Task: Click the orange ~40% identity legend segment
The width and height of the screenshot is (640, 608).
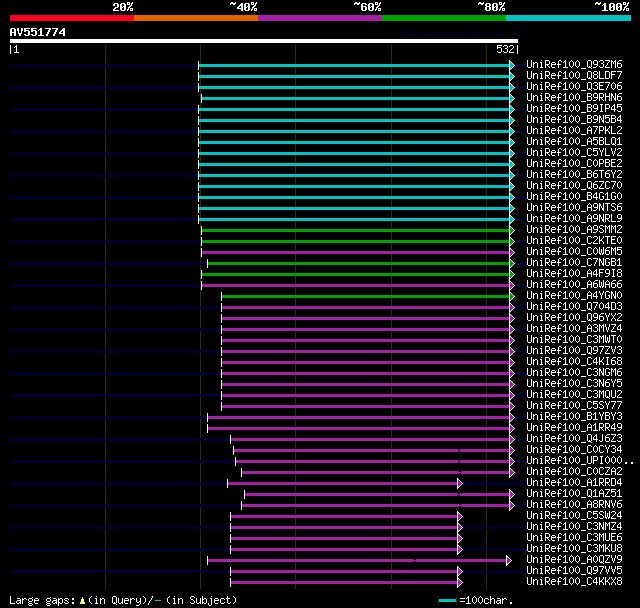Action: point(196,18)
